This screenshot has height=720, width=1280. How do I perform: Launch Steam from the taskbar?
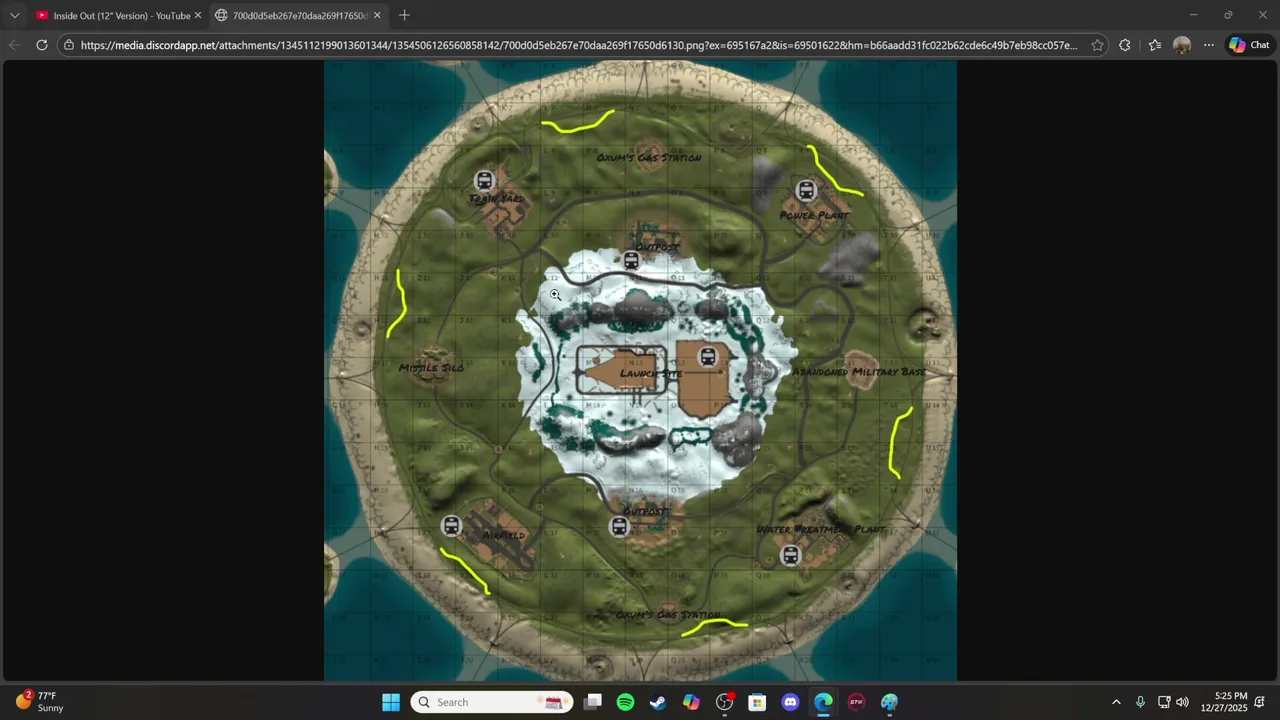658,702
